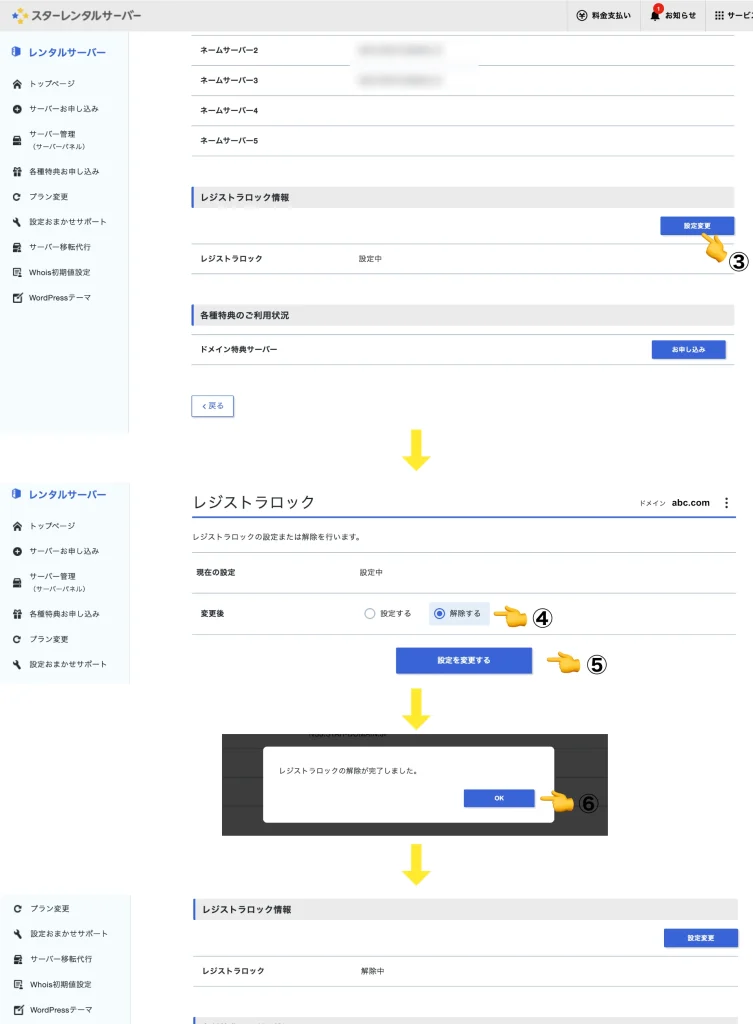Image resolution: width=753 pixels, height=1024 pixels.
Task: Open Whois初期値設定 in top sidebar
Action: pyautogui.click(x=60, y=272)
